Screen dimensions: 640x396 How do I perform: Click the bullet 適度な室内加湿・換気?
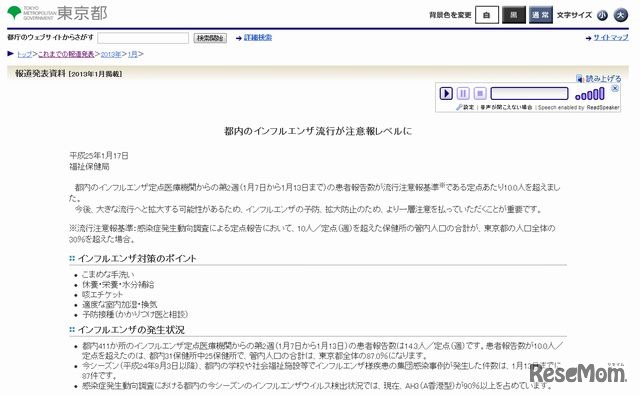click(120, 305)
